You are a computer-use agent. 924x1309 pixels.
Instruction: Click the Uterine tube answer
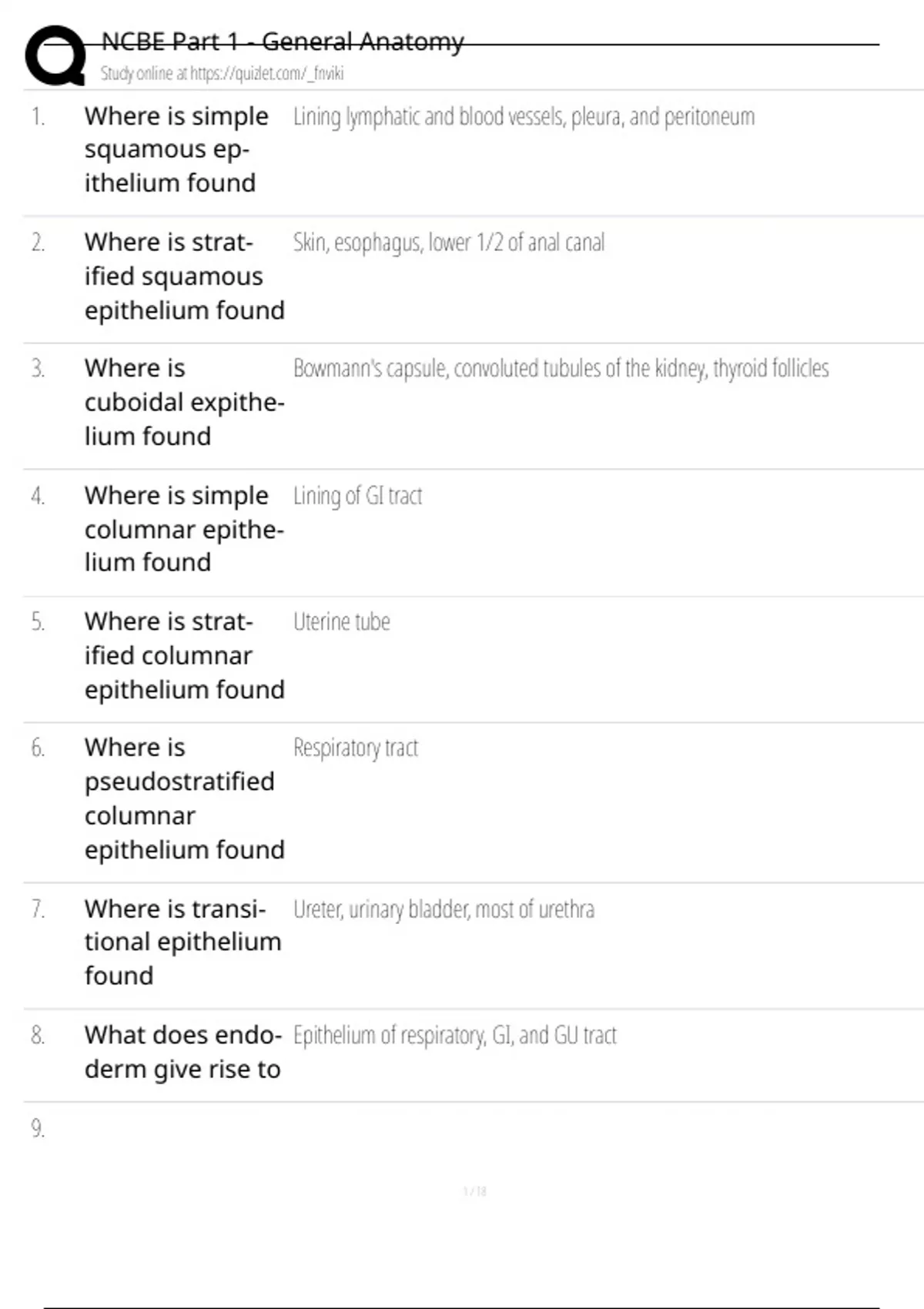click(341, 621)
